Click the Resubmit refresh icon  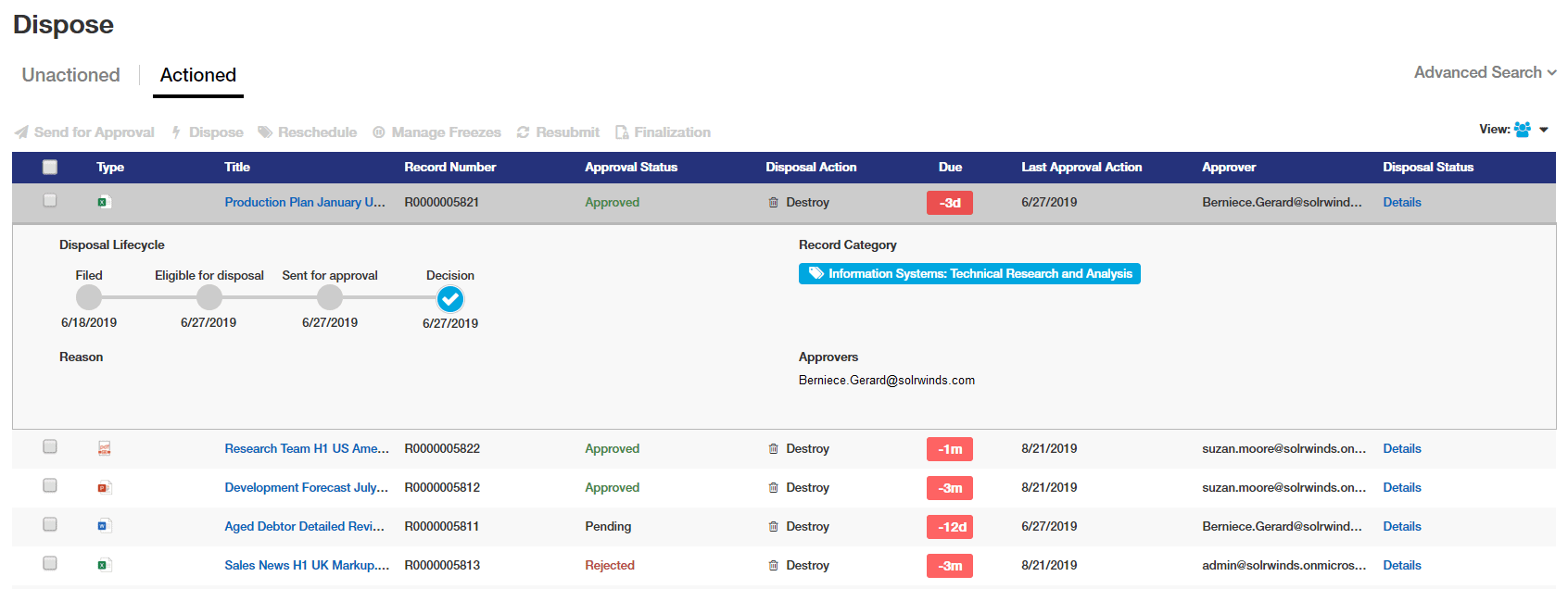(x=523, y=132)
